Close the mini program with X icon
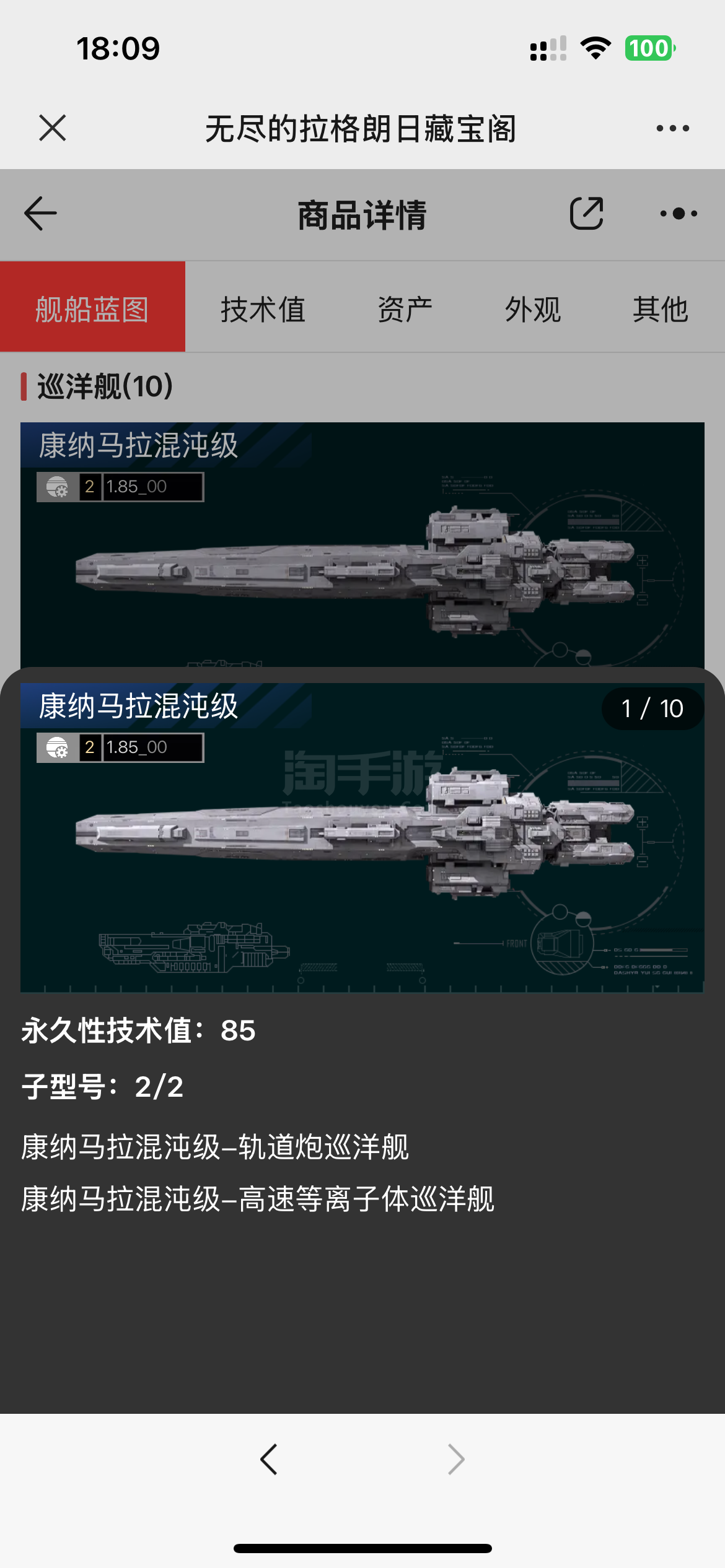This screenshot has height=1568, width=725. click(52, 128)
